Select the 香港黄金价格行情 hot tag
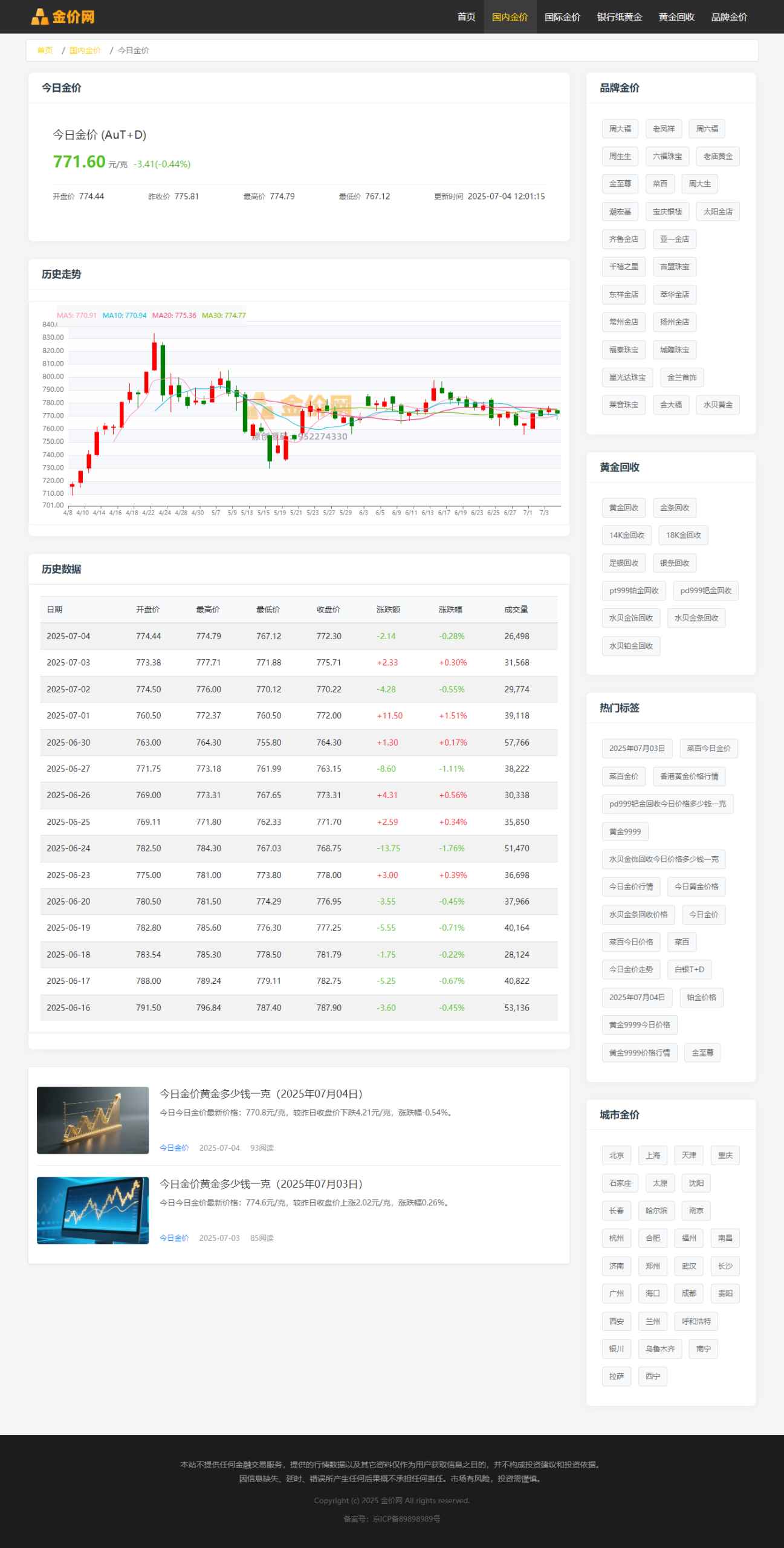784x1548 pixels. tap(689, 776)
